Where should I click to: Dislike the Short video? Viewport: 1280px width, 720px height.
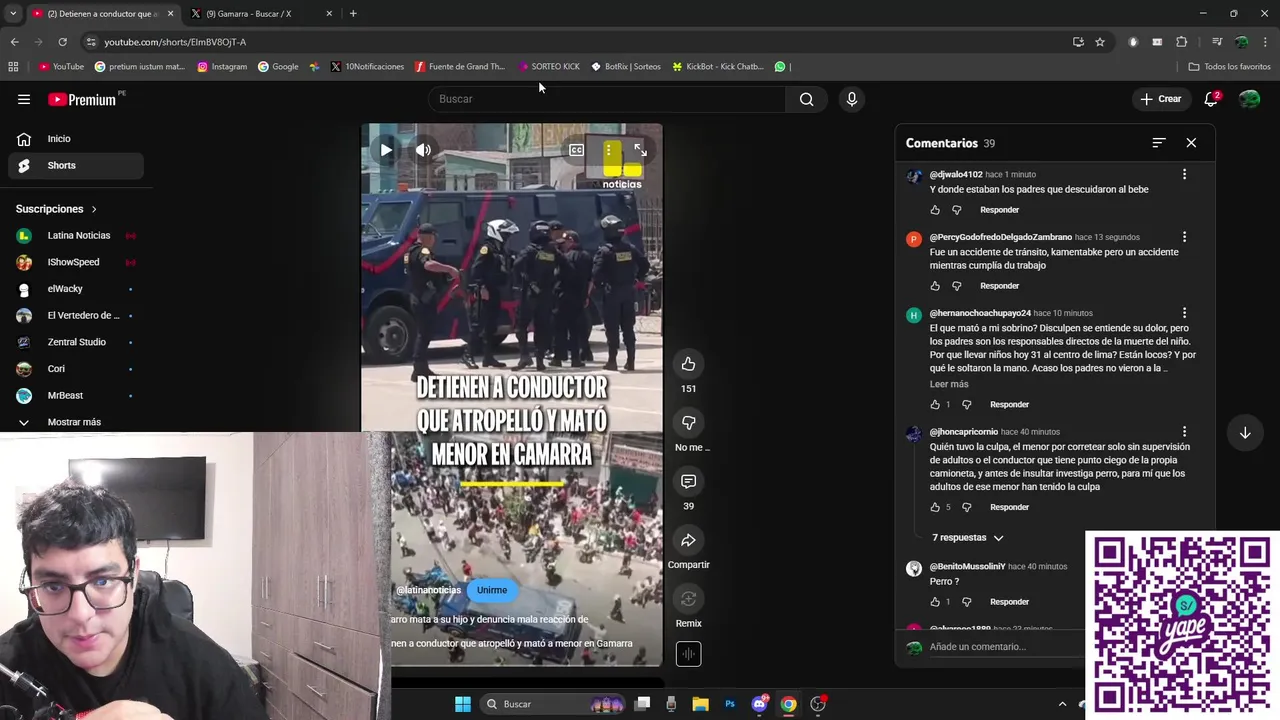tap(688, 423)
